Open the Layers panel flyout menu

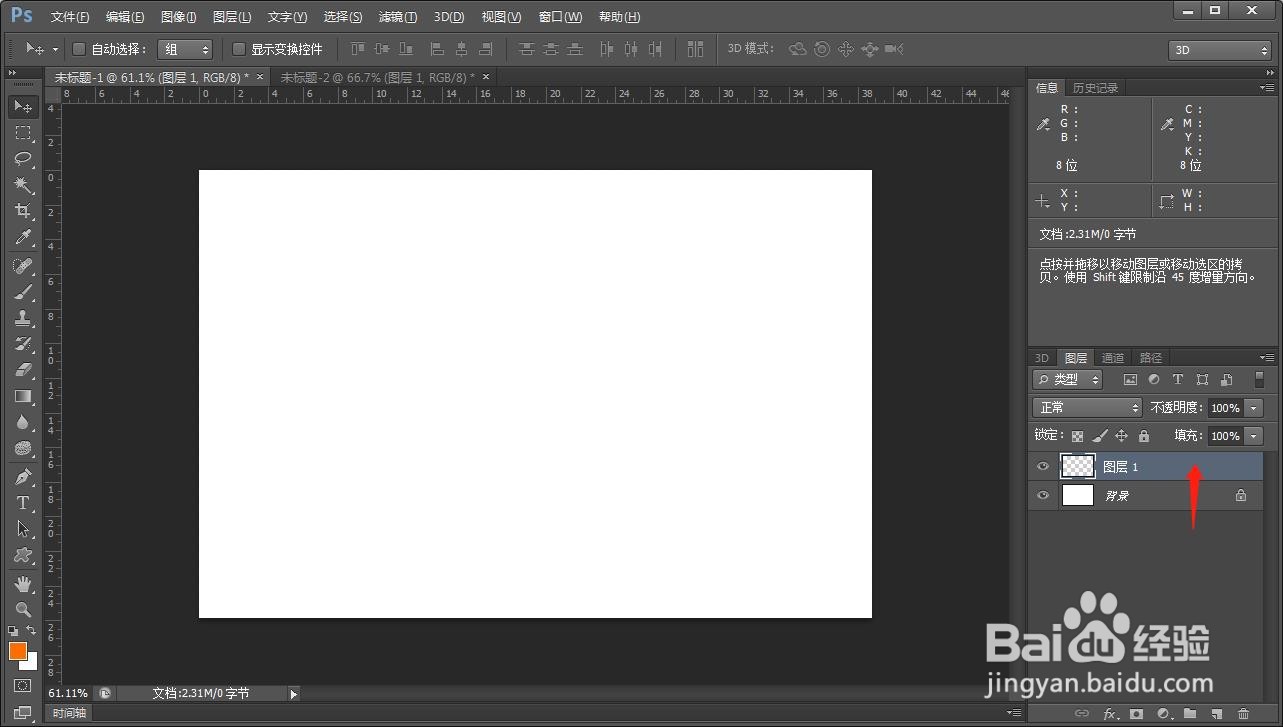pos(1268,358)
